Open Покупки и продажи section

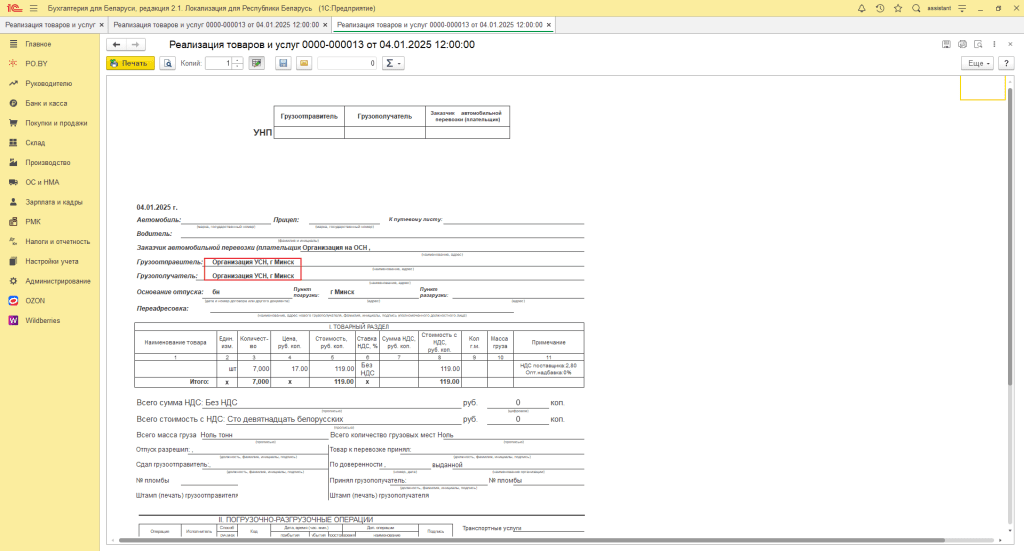[x=56, y=123]
